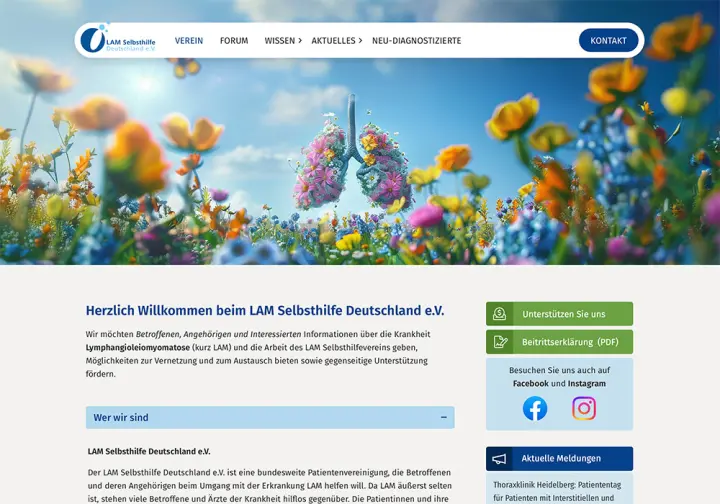Open the VEREIN menu item
Screen dimensions: 720x504
pyautogui.click(x=189, y=40)
